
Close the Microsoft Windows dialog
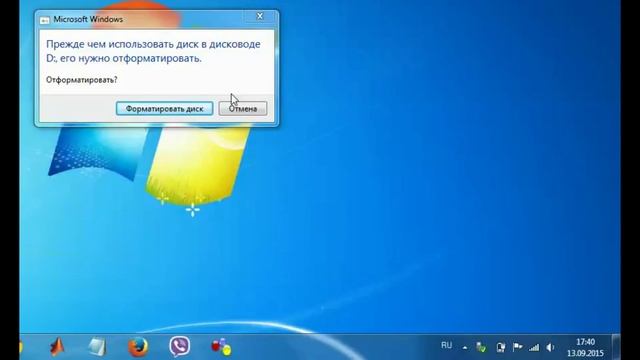coord(260,17)
